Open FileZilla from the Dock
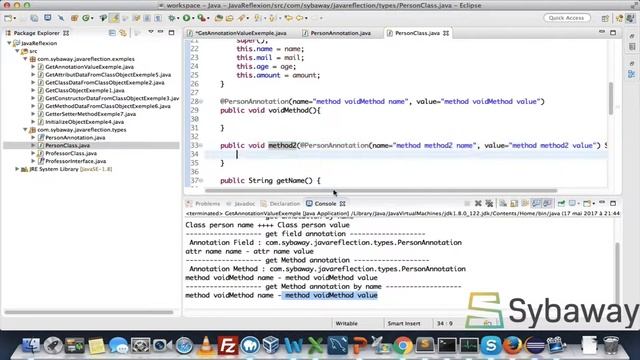 tap(228, 346)
